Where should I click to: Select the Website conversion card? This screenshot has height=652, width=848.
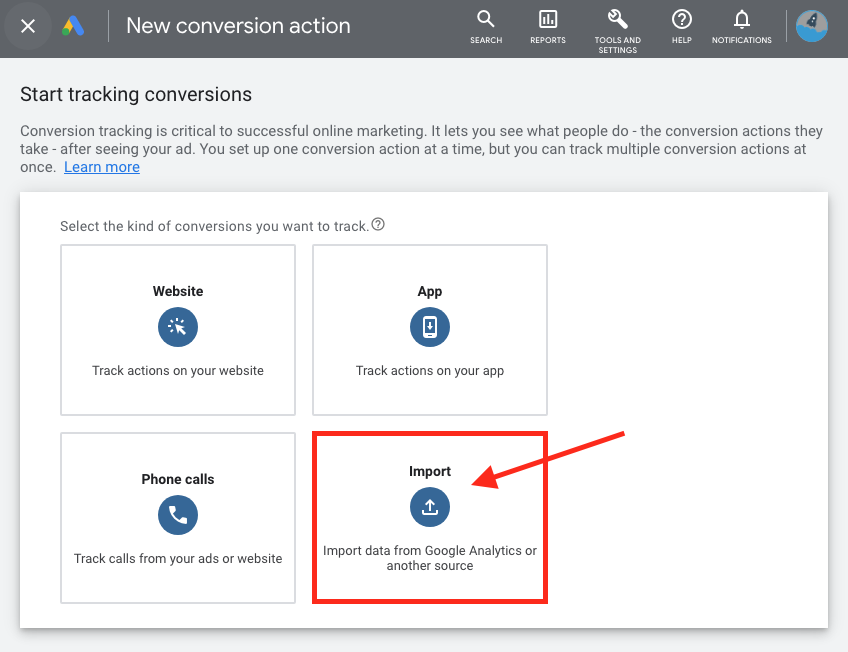coord(178,330)
